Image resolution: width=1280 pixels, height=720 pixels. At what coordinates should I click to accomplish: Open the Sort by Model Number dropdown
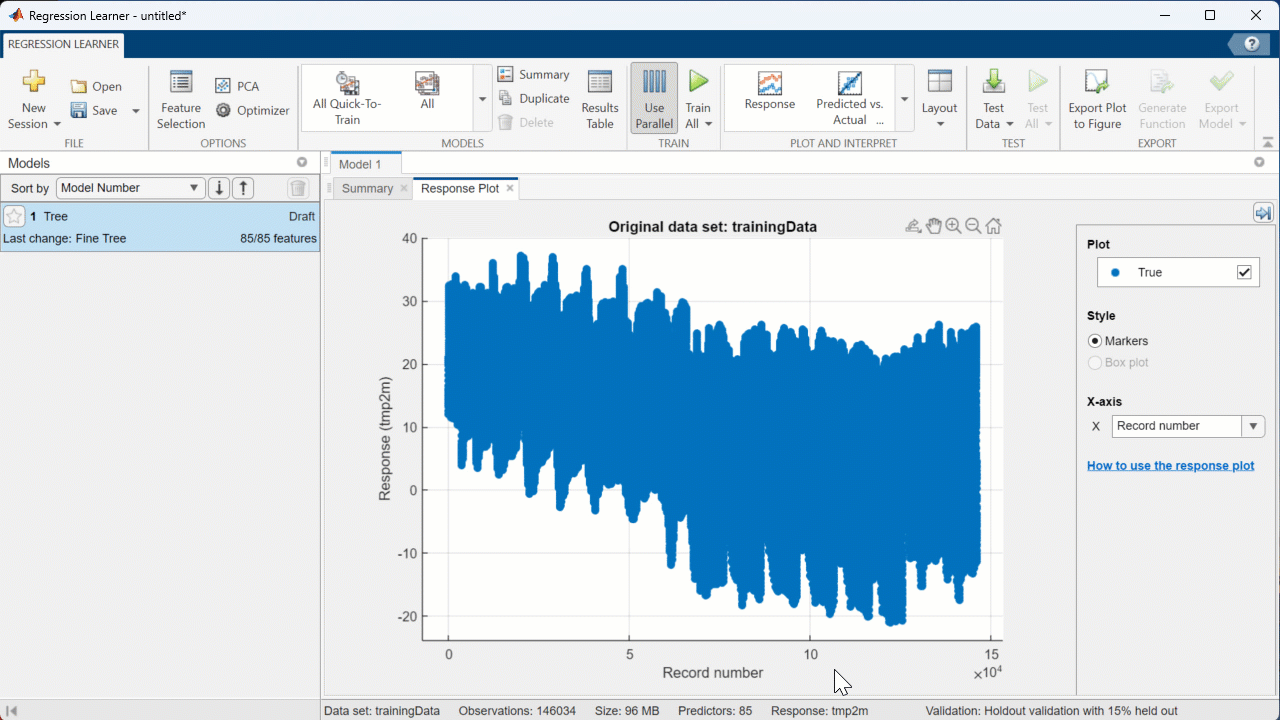click(130, 188)
